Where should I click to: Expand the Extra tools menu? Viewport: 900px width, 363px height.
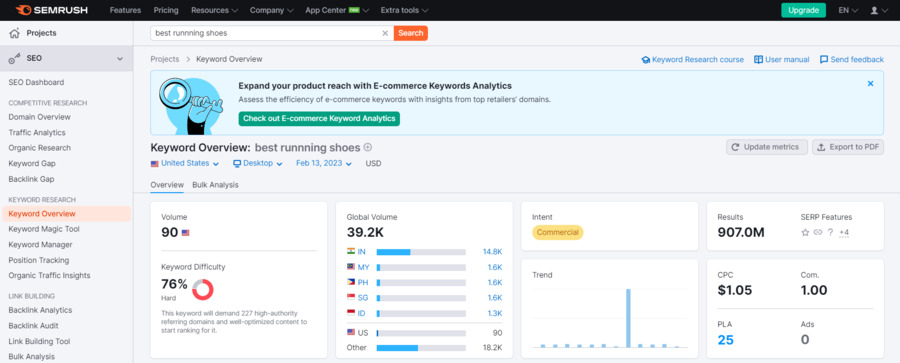point(404,10)
